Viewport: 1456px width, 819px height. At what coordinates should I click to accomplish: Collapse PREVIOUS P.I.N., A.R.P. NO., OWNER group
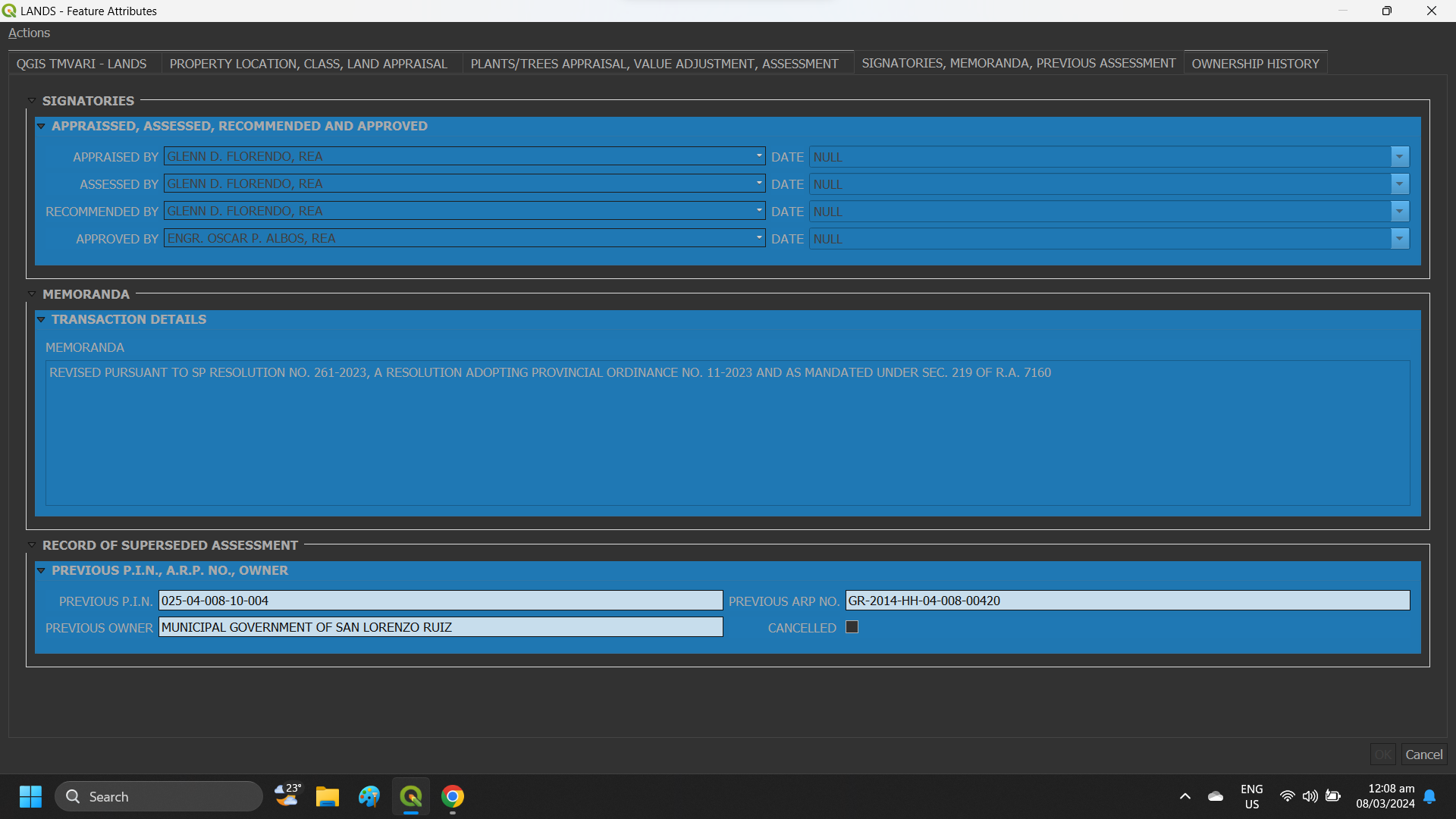point(41,570)
